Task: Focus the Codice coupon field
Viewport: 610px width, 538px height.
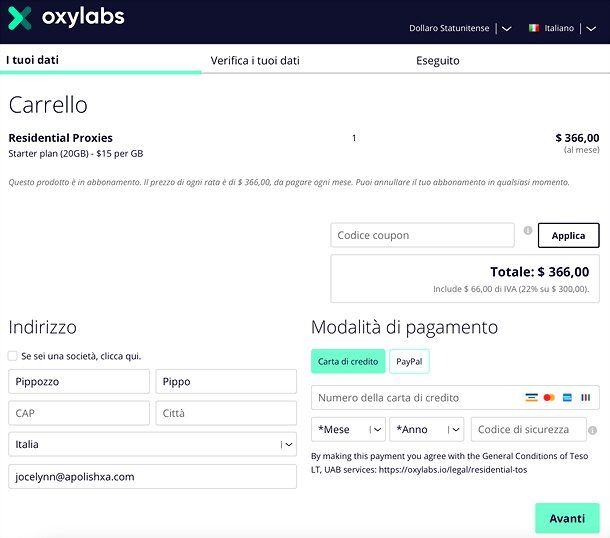Action: point(422,235)
